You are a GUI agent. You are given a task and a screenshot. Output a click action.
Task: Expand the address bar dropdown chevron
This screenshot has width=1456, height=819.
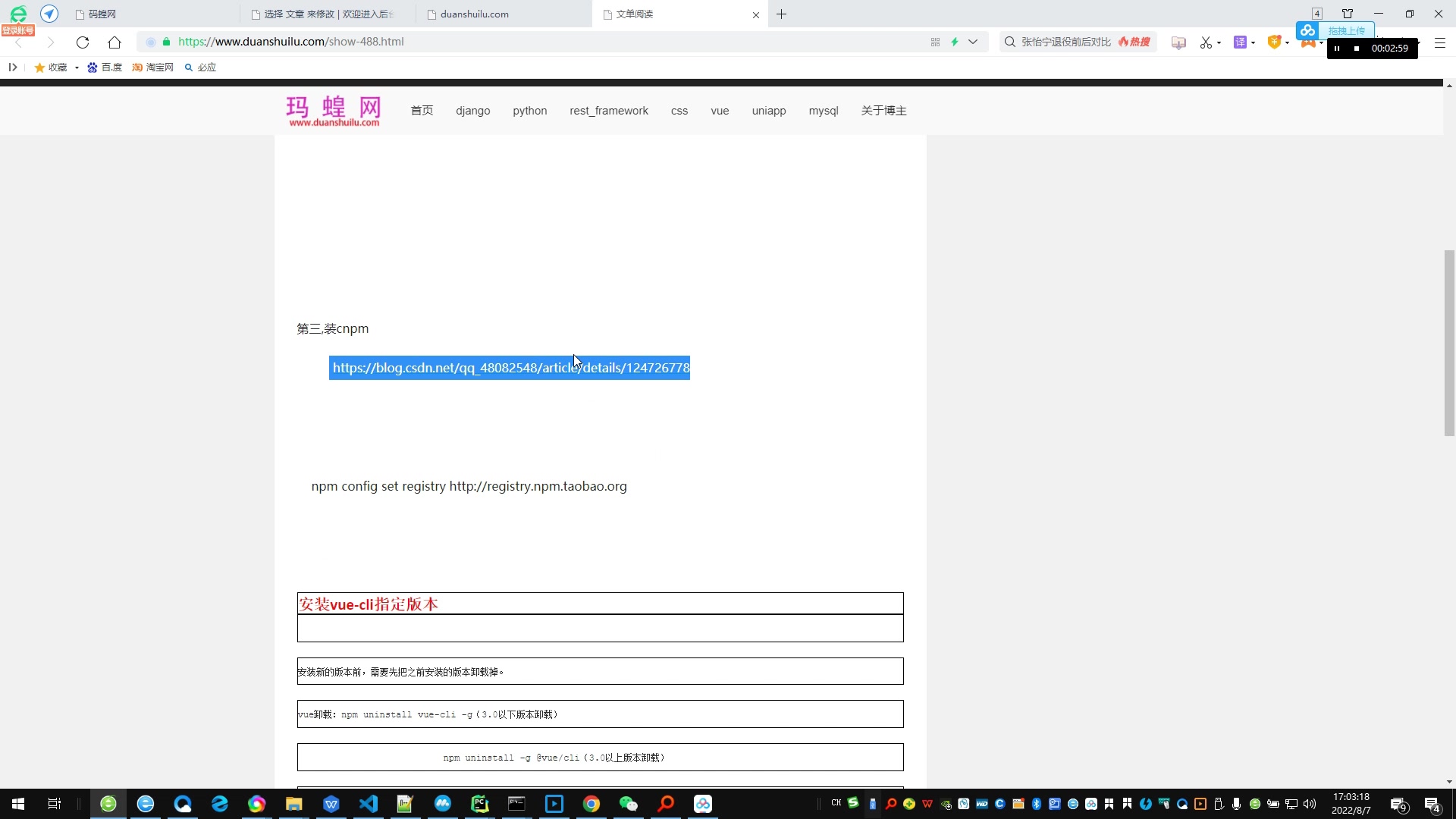pos(973,42)
